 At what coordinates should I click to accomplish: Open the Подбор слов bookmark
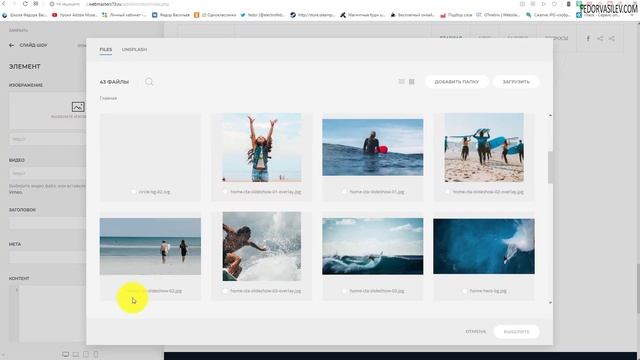click(x=456, y=15)
